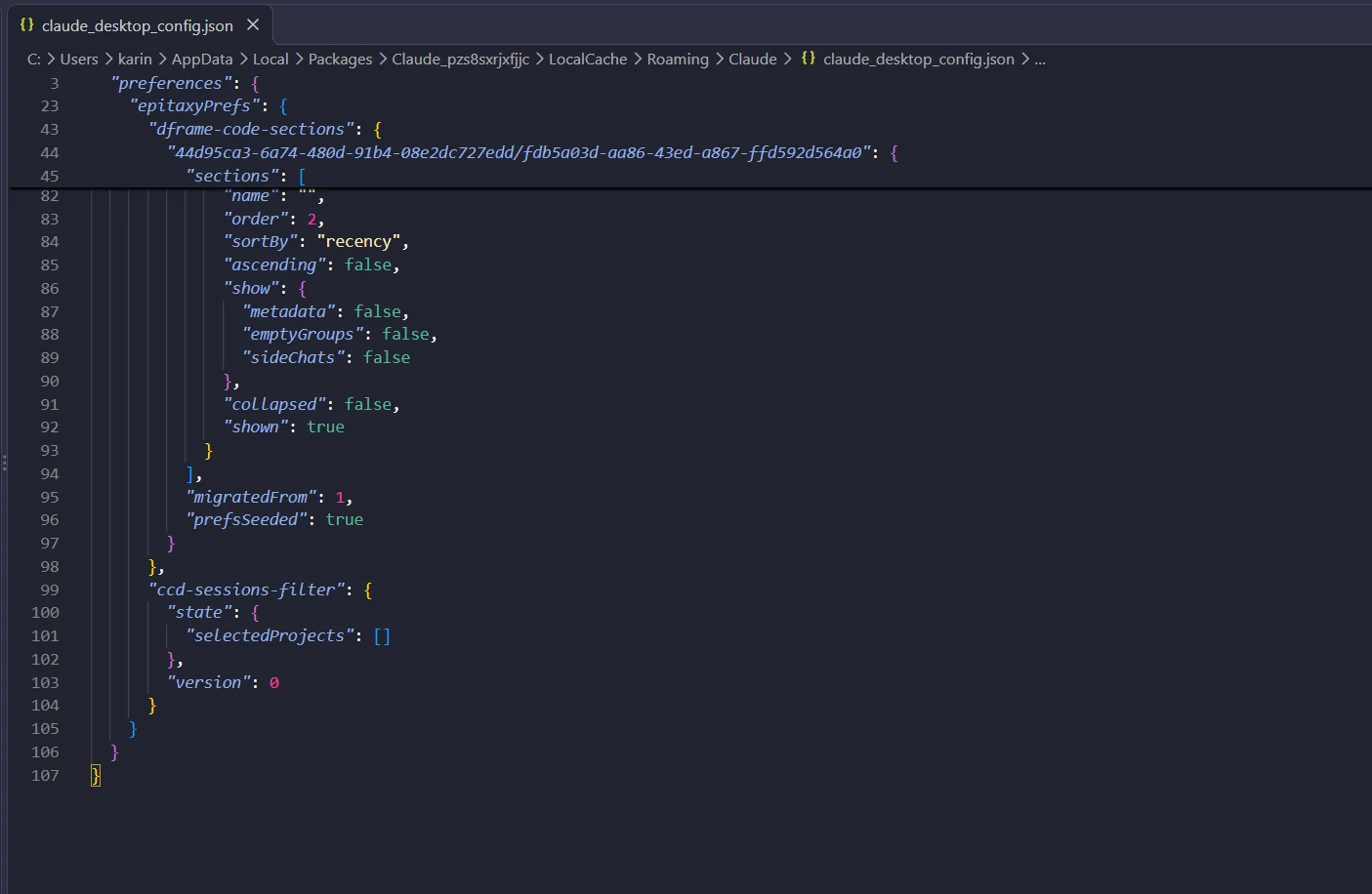Click the "order" value 2 on line 83

click(312, 219)
